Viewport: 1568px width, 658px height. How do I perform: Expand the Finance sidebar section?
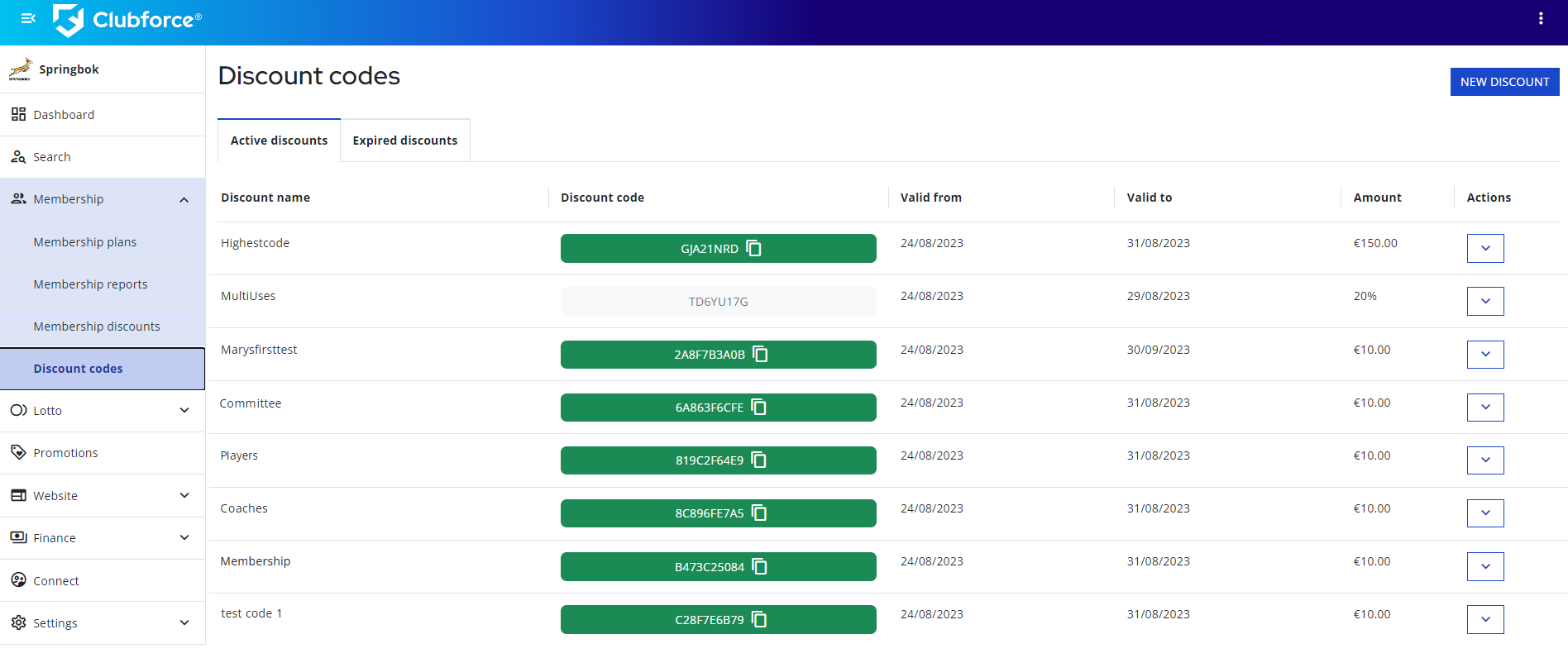coord(184,538)
